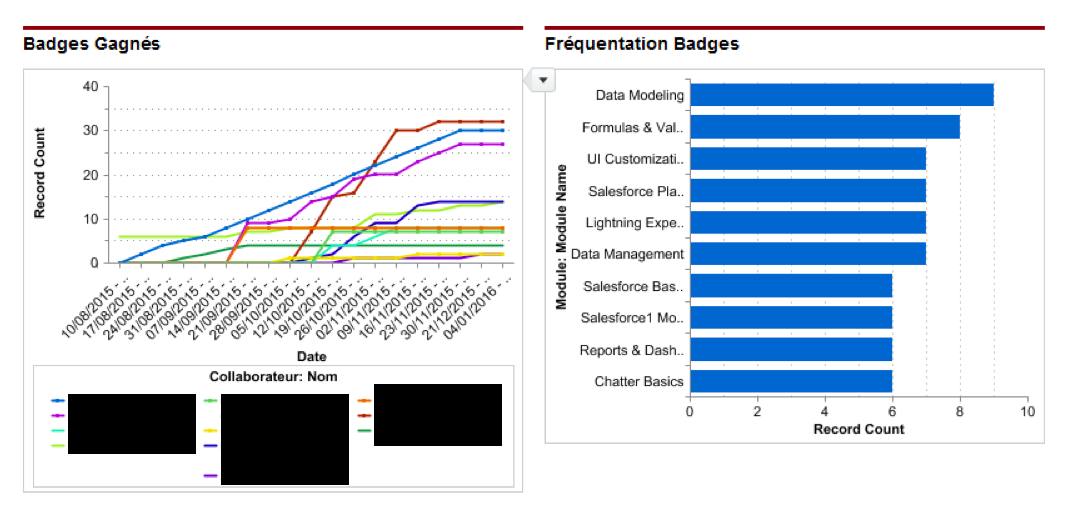Click the Salesforce1 Mo.. bar

(790, 318)
